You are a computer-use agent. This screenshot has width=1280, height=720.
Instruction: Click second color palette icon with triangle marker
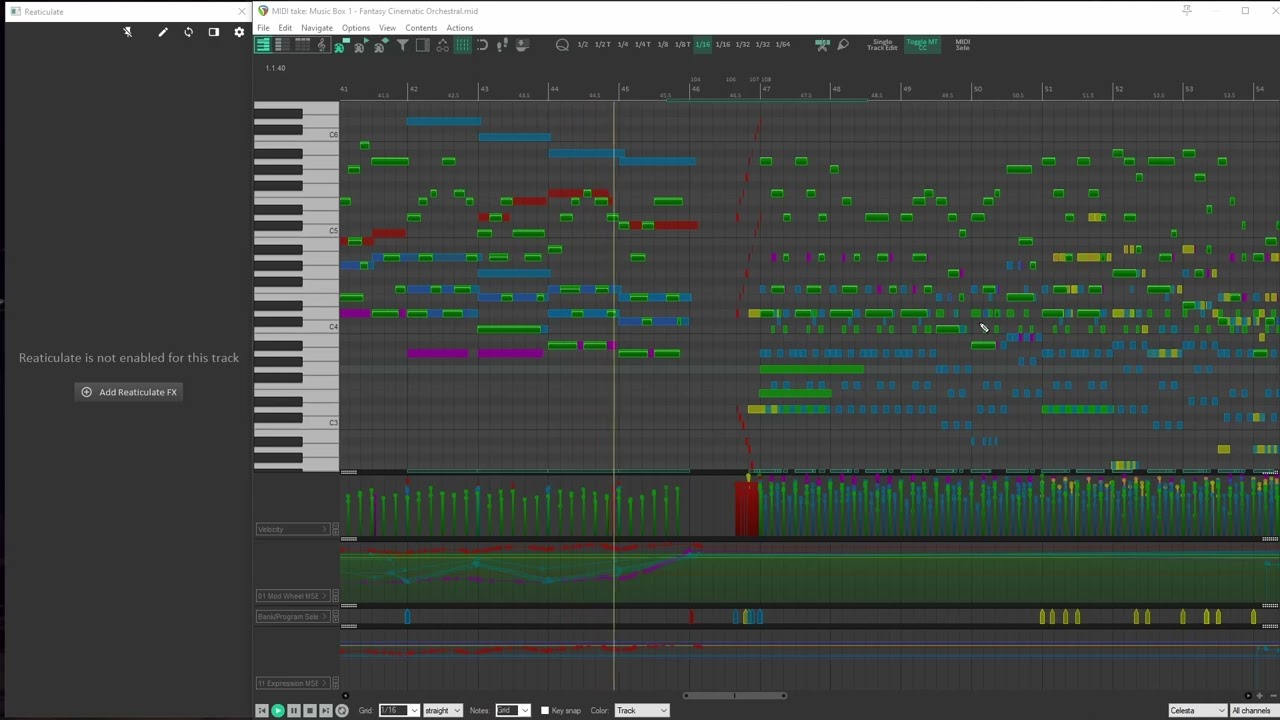click(x=361, y=45)
